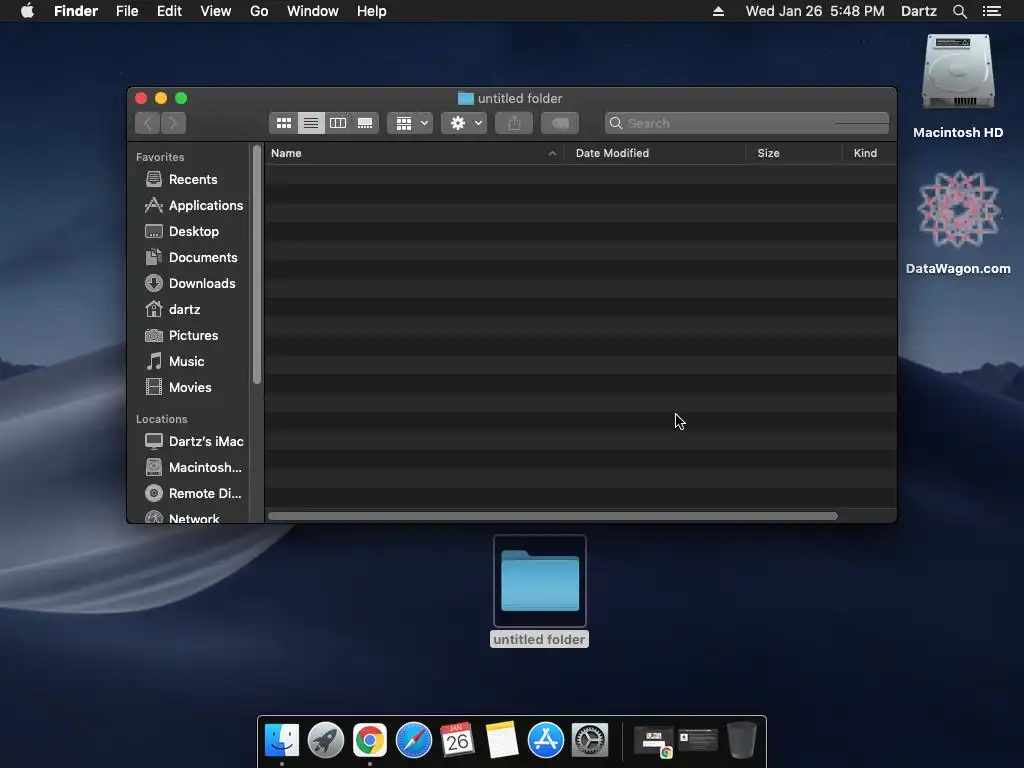
Task: Switch Finder to list view
Action: 311,123
